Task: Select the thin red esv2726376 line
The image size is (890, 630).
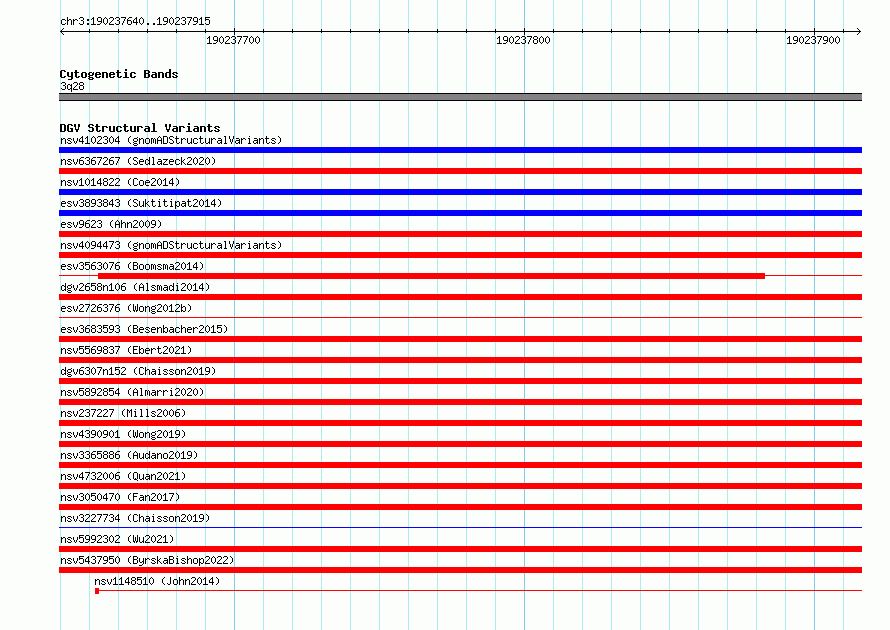Action: tap(460, 317)
